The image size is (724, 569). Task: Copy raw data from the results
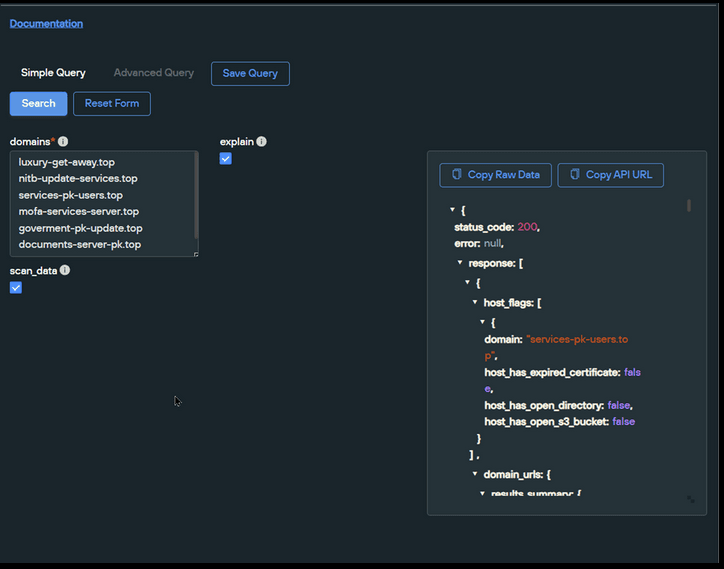click(x=495, y=175)
